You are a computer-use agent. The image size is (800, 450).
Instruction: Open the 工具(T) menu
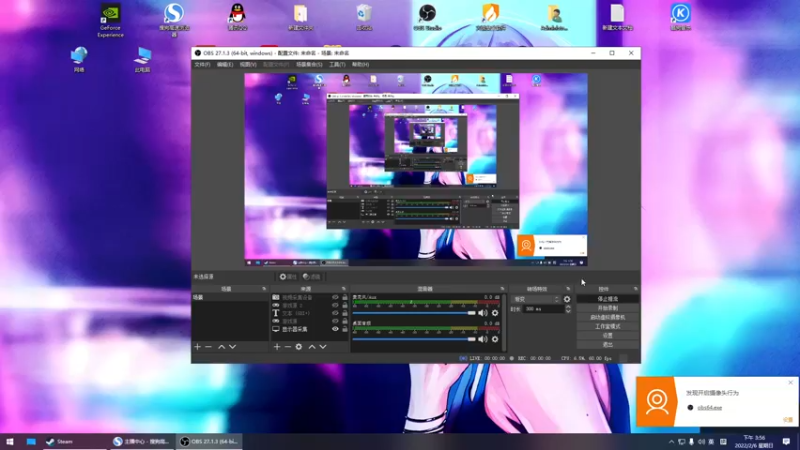(x=337, y=65)
